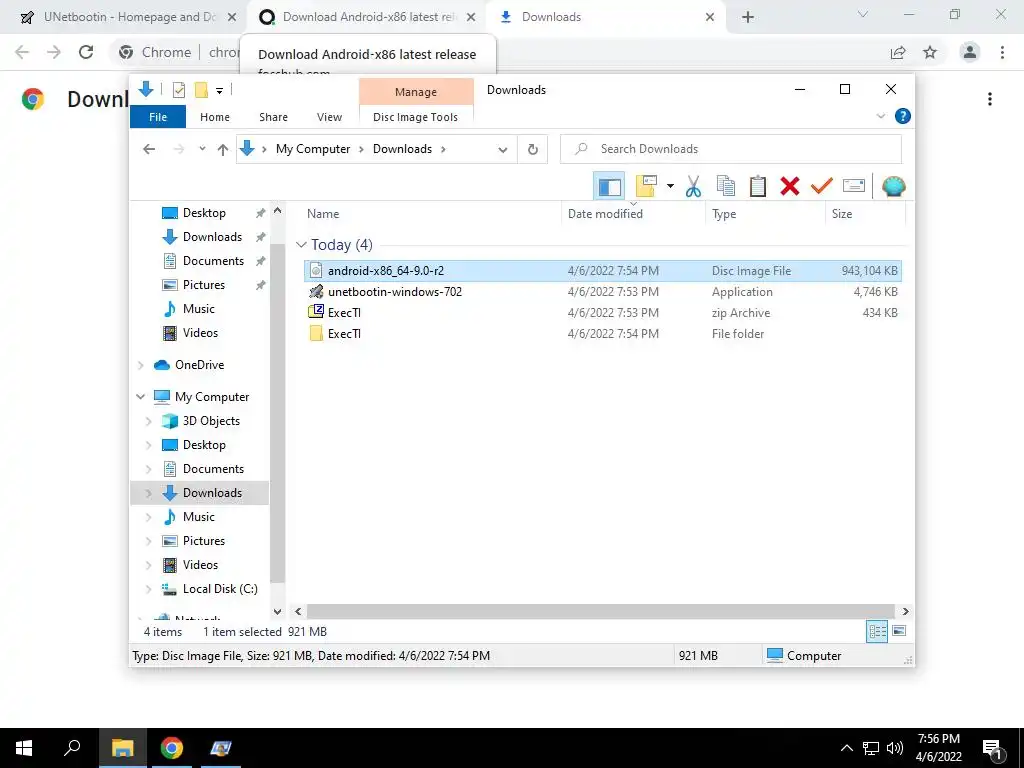The image size is (1024, 768).
Task: Click the Cut scissors toolbar icon
Action: 694,186
